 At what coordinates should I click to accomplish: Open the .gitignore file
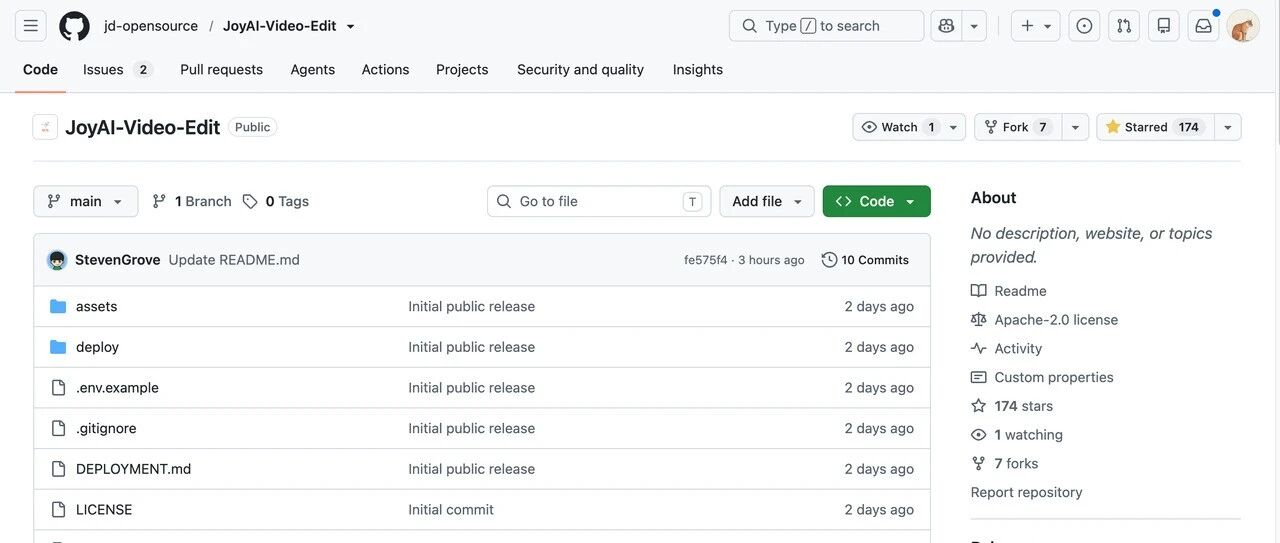click(106, 428)
